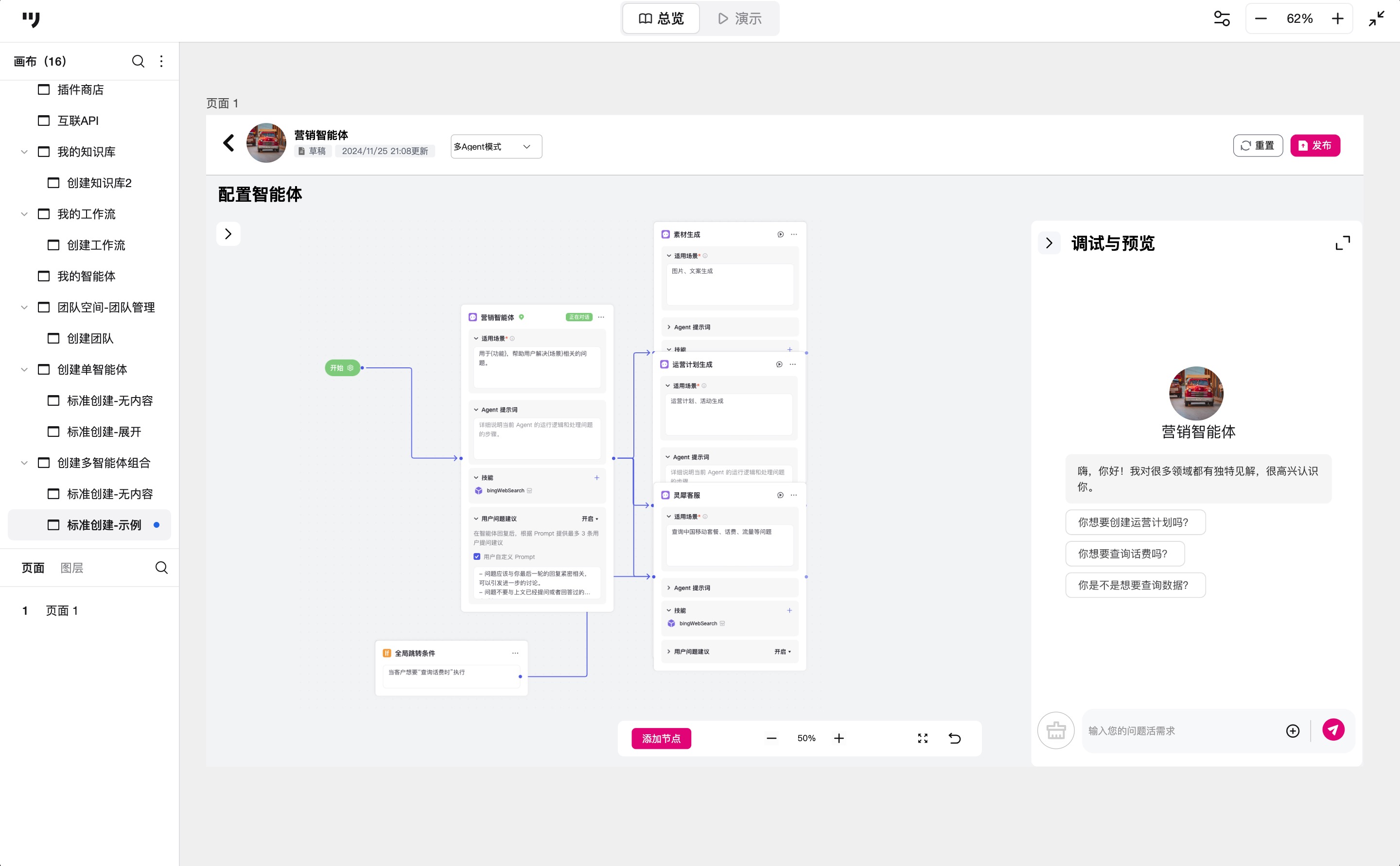Click the 添加节点 button
This screenshot has width=1400, height=866.
(x=661, y=738)
